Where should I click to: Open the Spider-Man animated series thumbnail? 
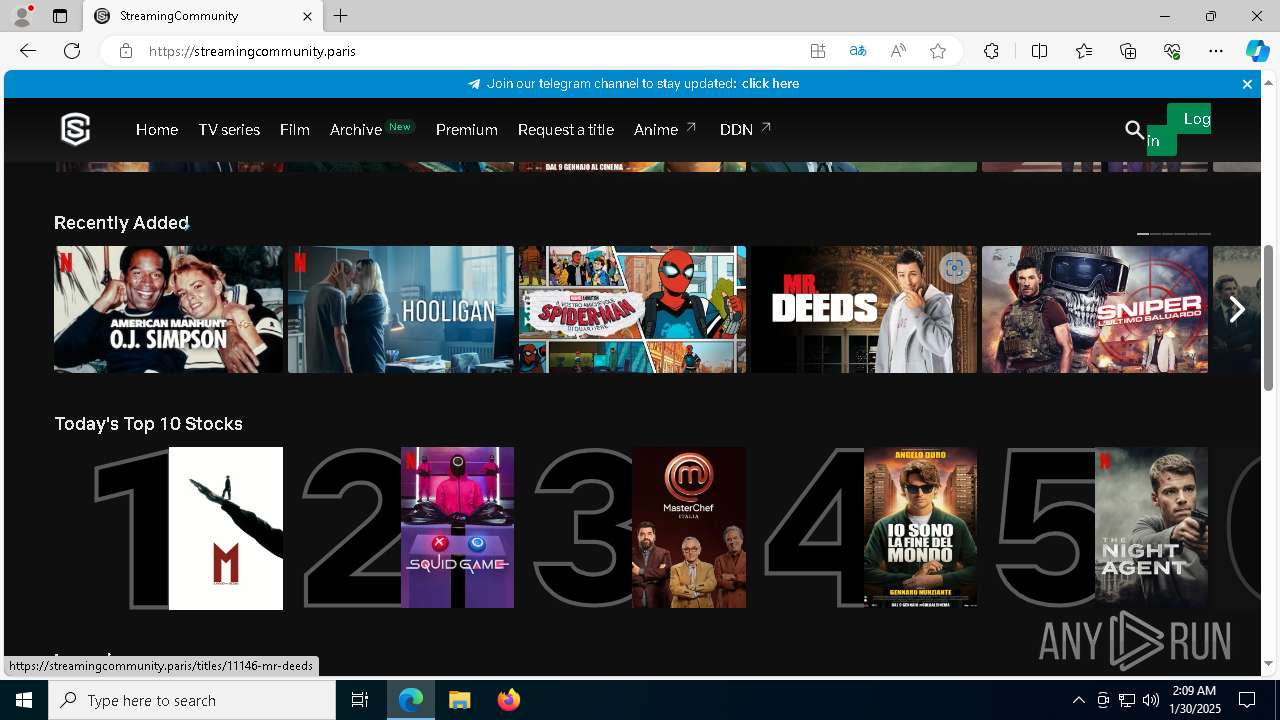632,309
